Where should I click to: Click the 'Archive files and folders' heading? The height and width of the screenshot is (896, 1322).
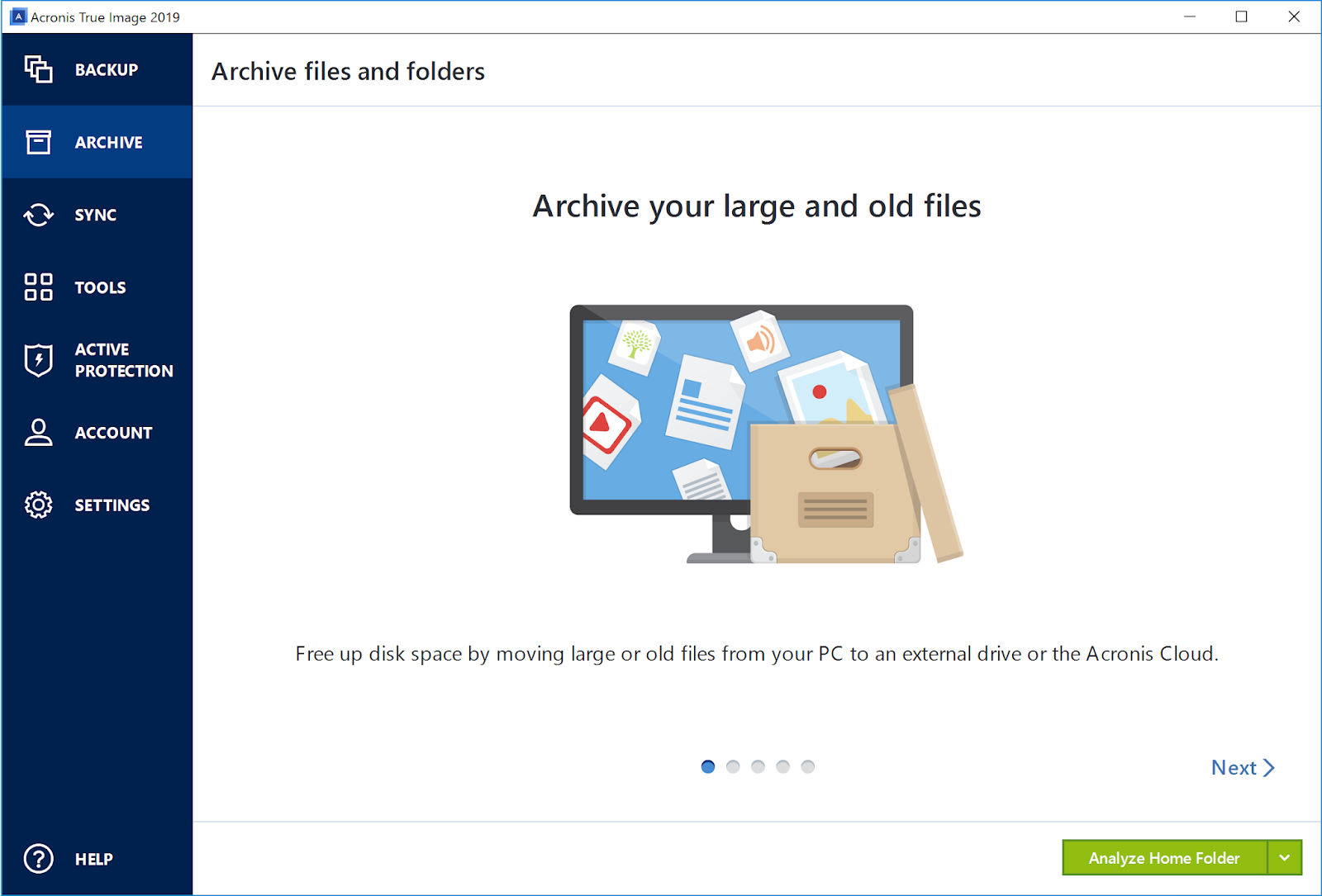tap(348, 72)
